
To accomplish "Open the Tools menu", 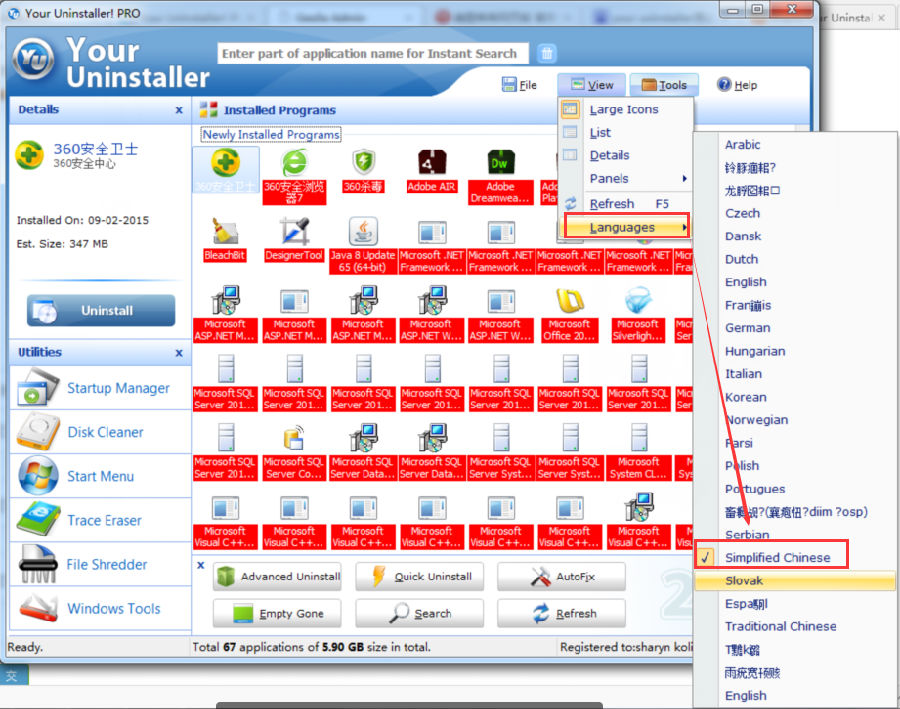I will coord(664,84).
